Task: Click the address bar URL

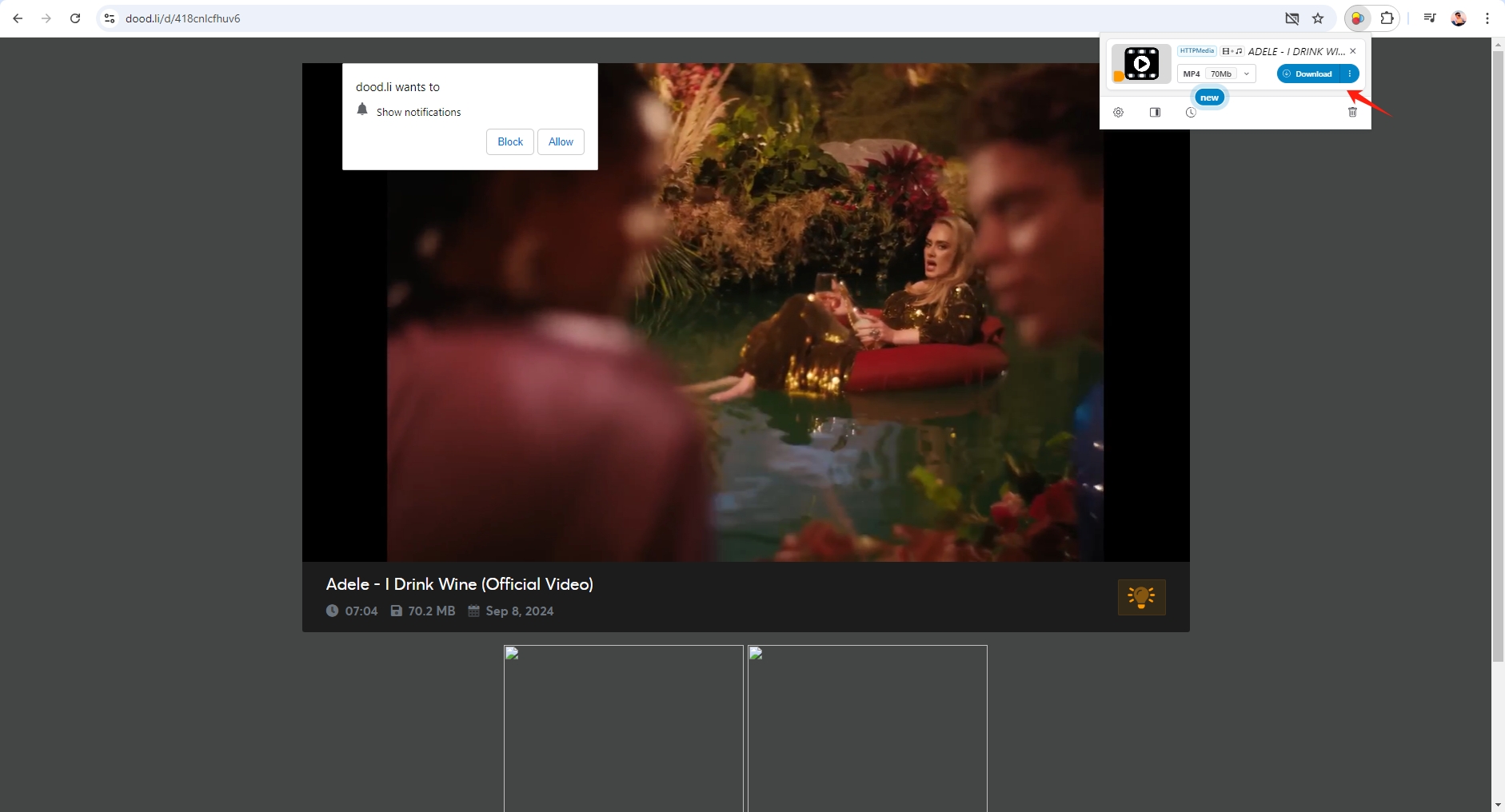Action: (x=183, y=18)
